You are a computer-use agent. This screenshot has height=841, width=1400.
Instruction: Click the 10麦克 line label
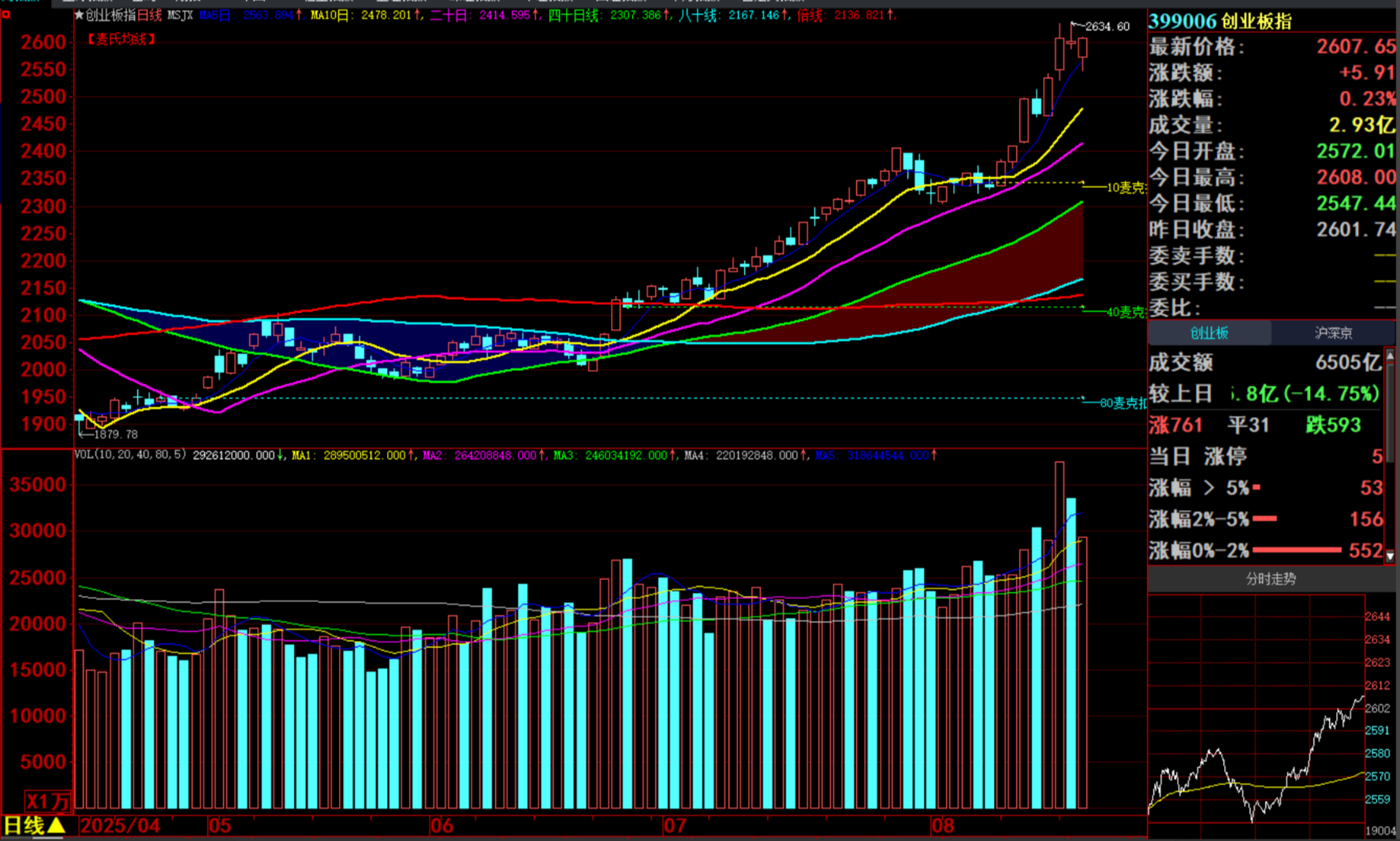[x=1126, y=188]
